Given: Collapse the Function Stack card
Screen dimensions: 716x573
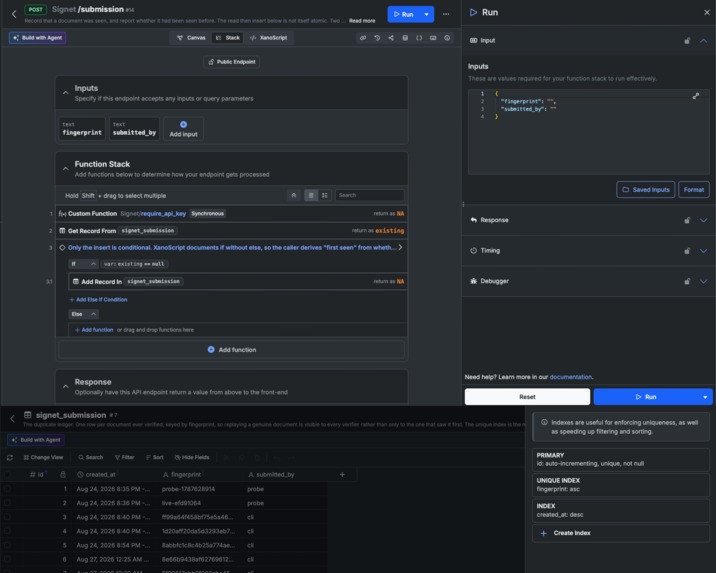Looking at the screenshot, I should click(x=66, y=168).
